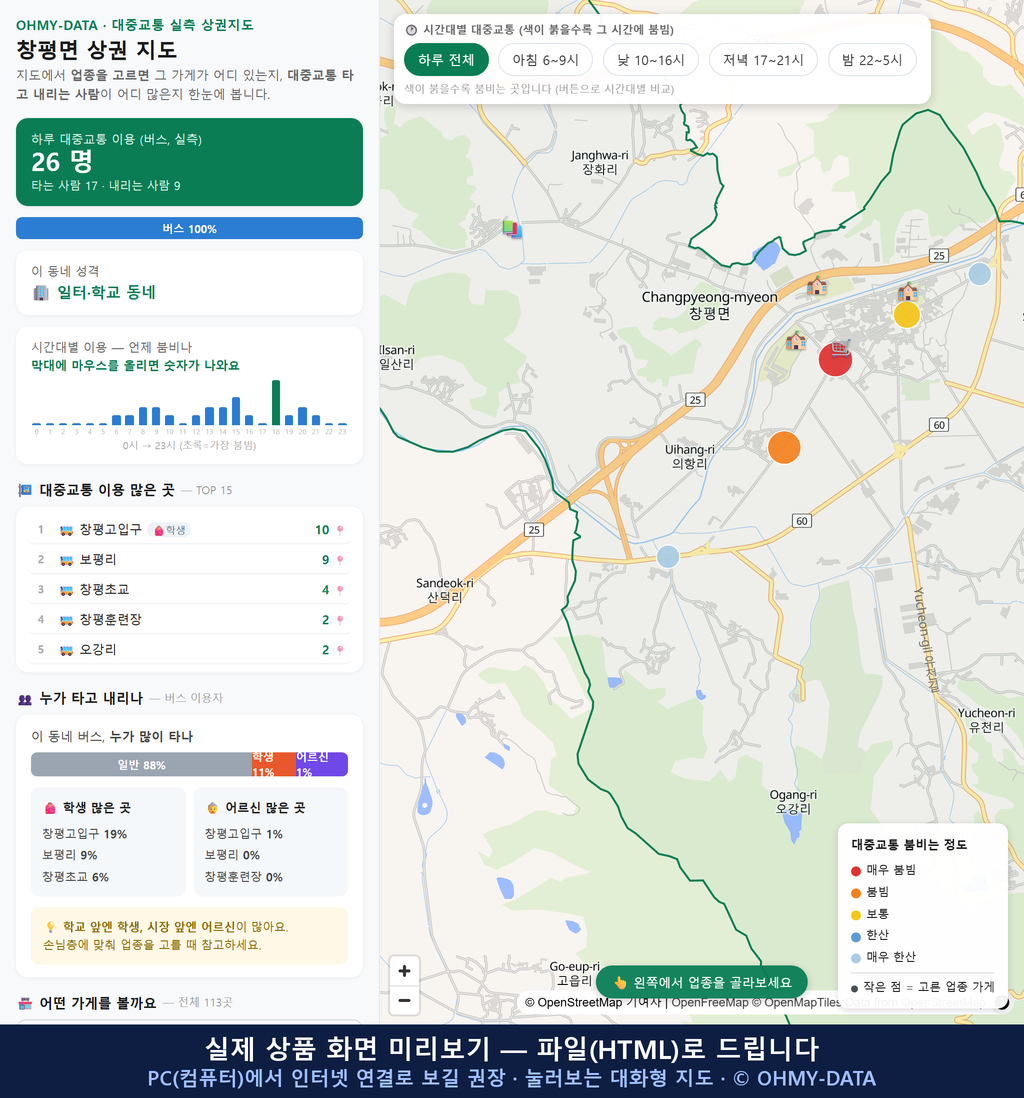Click the tall blue 15시 bar in chart

(236, 411)
